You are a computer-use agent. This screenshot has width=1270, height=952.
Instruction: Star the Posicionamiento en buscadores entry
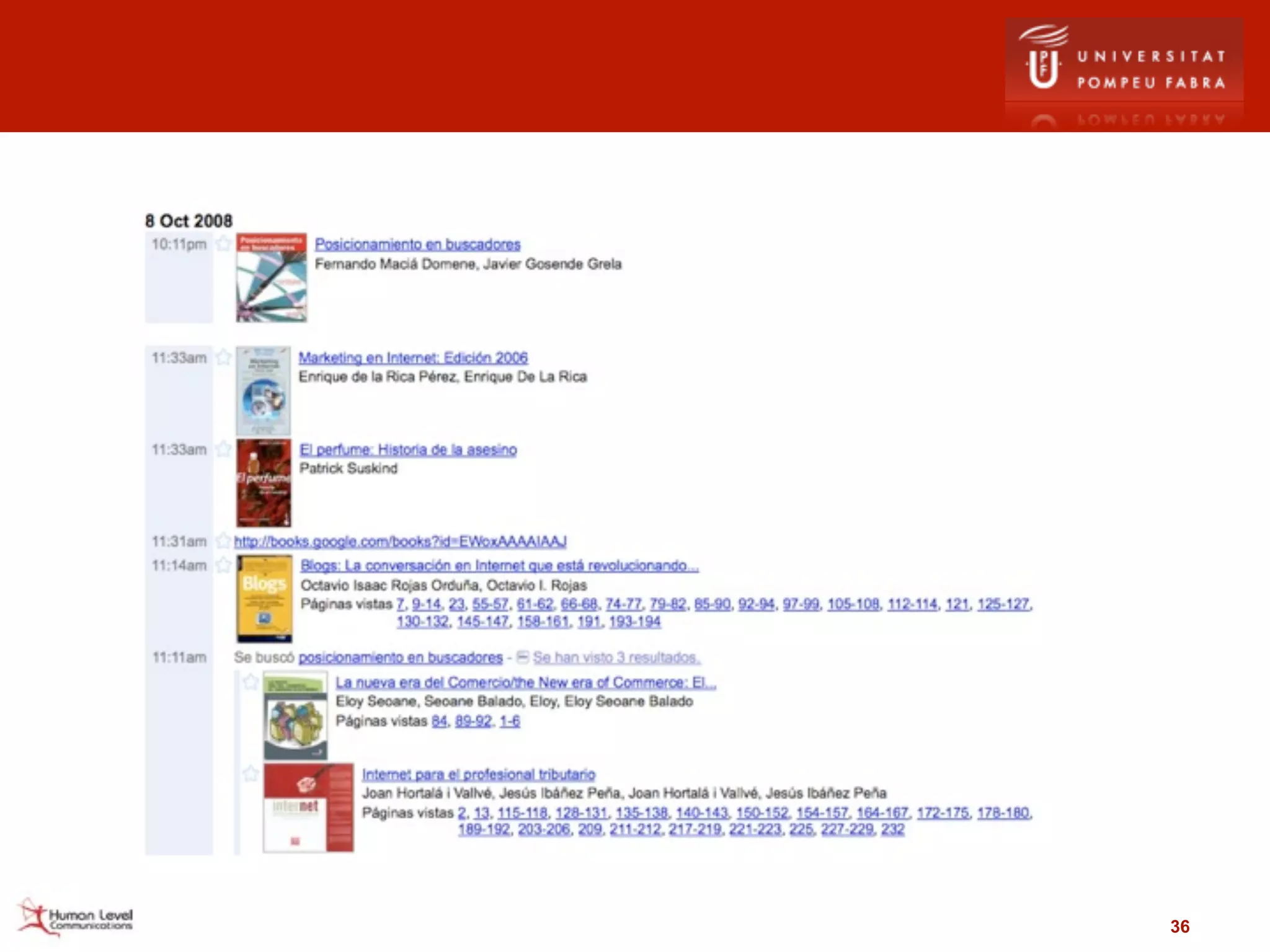[x=223, y=244]
